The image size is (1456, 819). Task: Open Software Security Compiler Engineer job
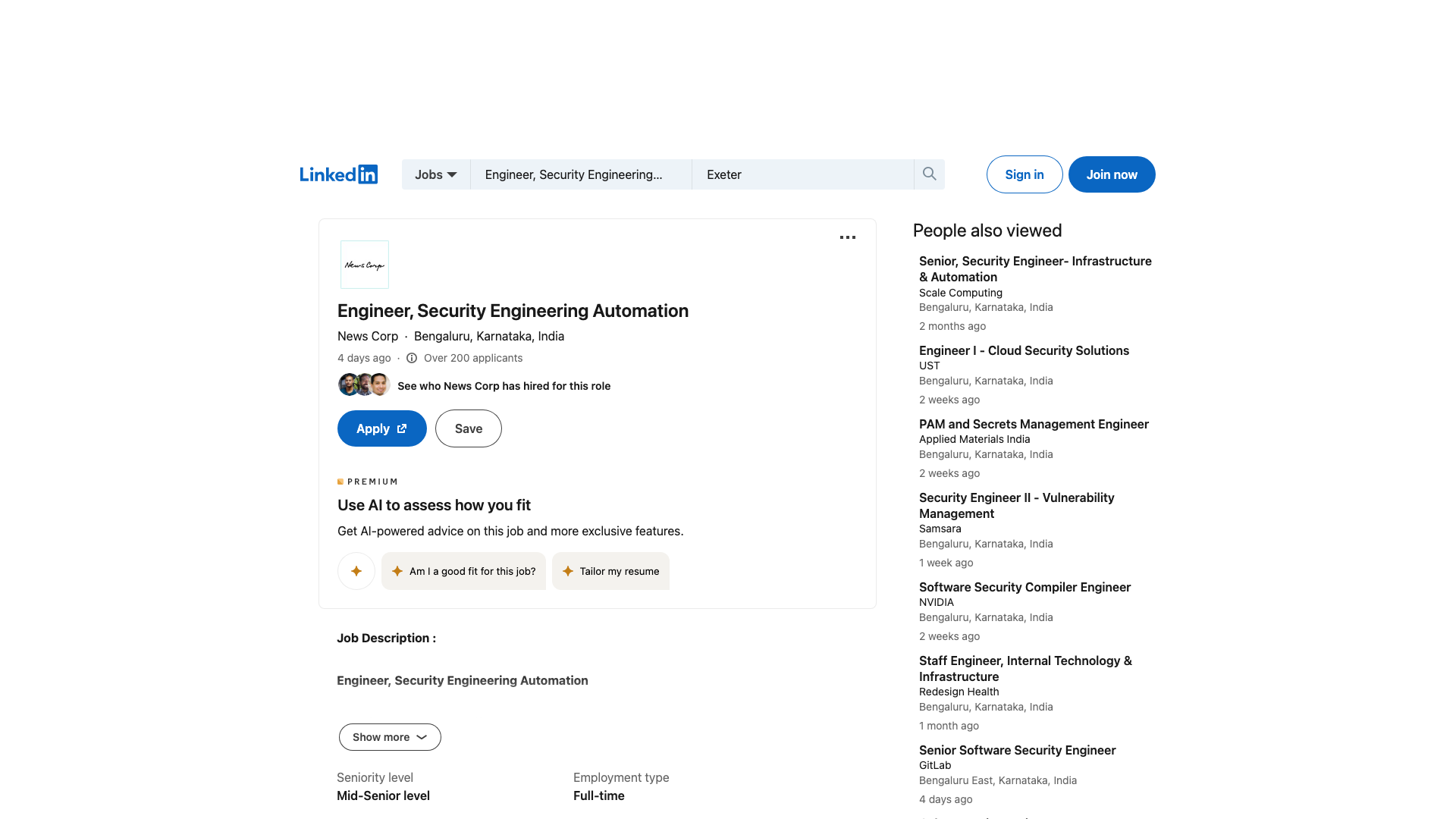tap(1025, 587)
